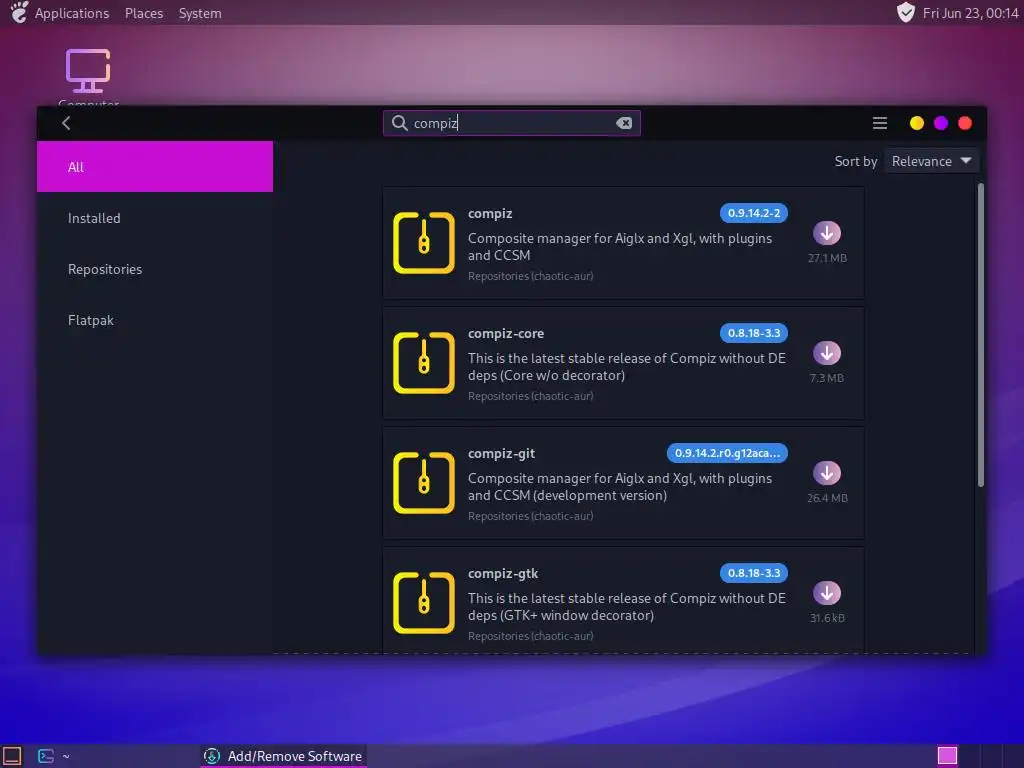The height and width of the screenshot is (768, 1024).
Task: Click the compiz package title
Action: [x=490, y=214]
